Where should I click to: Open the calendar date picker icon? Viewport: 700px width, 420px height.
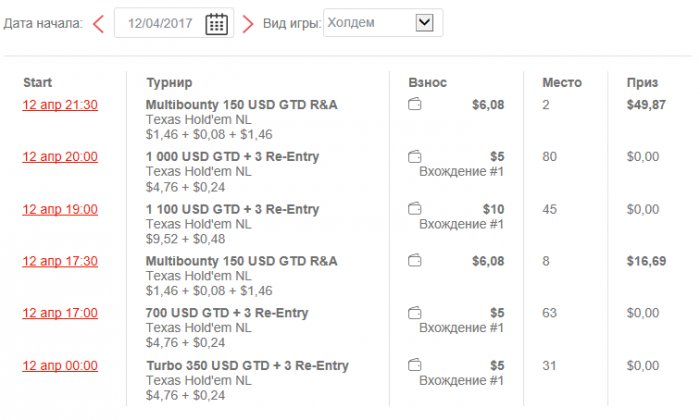tap(216, 24)
